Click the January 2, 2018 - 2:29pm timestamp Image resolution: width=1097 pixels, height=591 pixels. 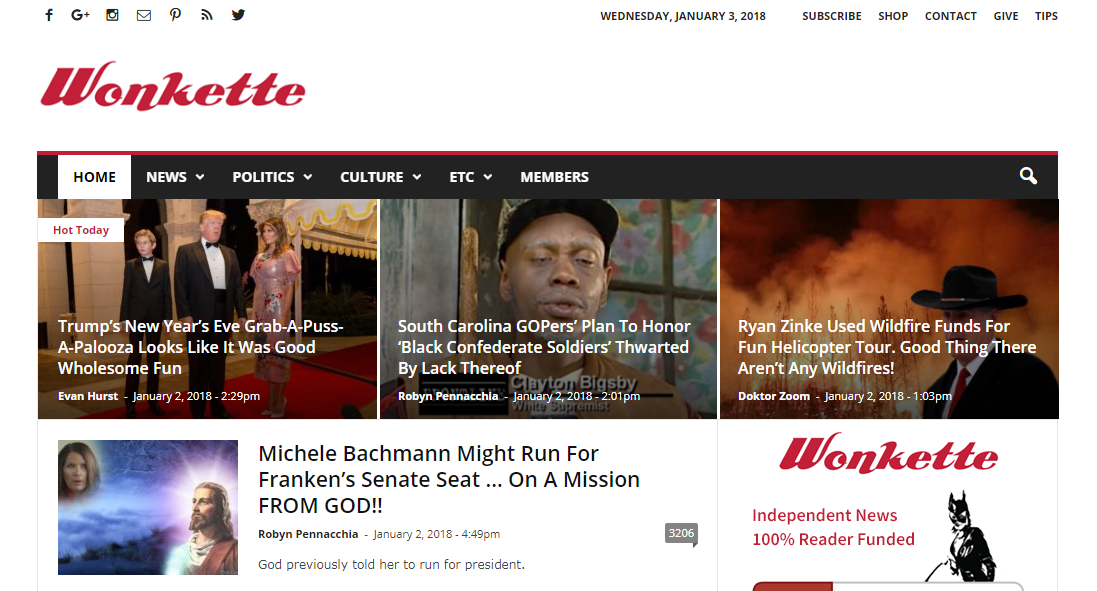pos(196,396)
